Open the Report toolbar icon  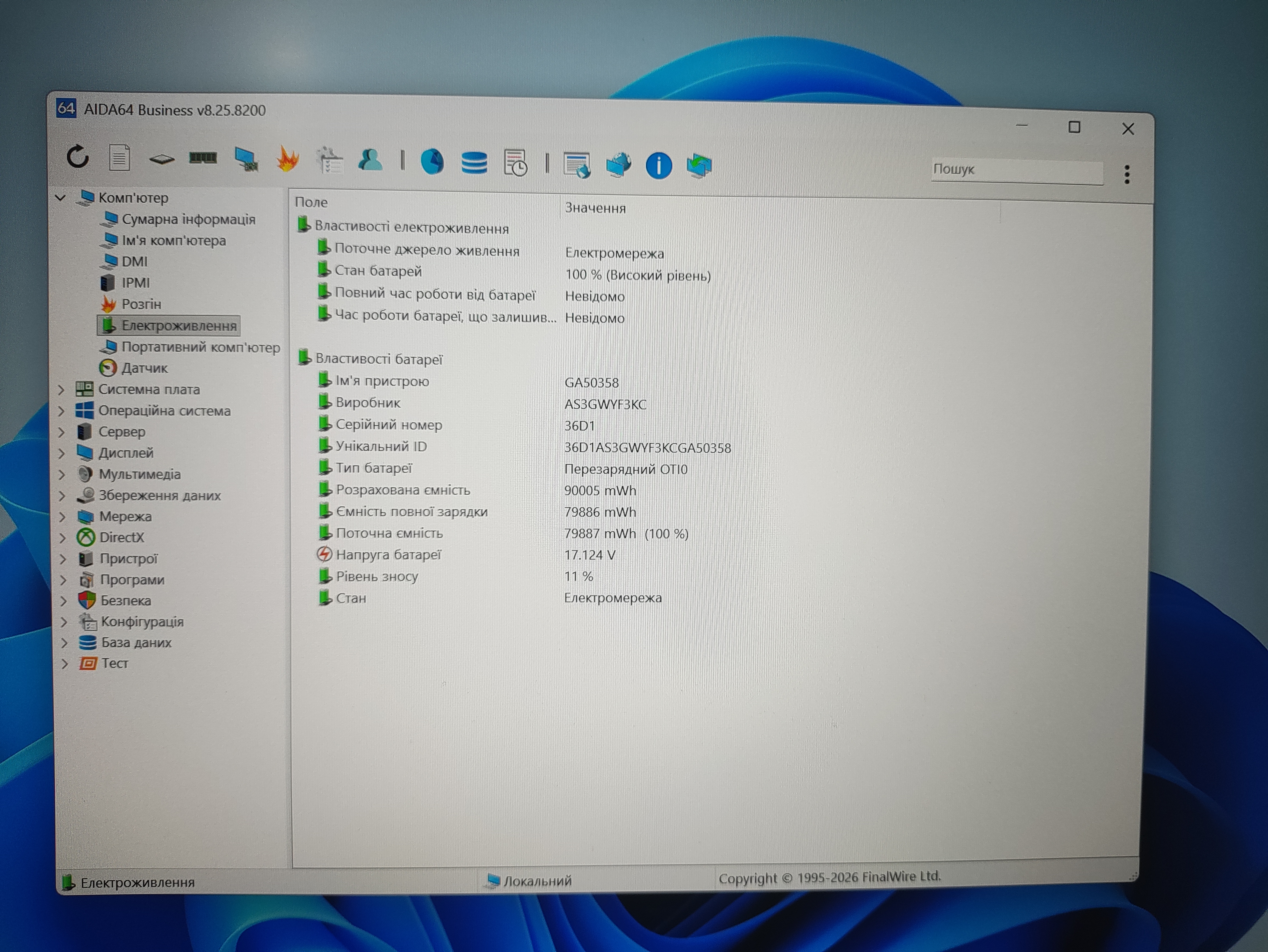click(x=119, y=158)
